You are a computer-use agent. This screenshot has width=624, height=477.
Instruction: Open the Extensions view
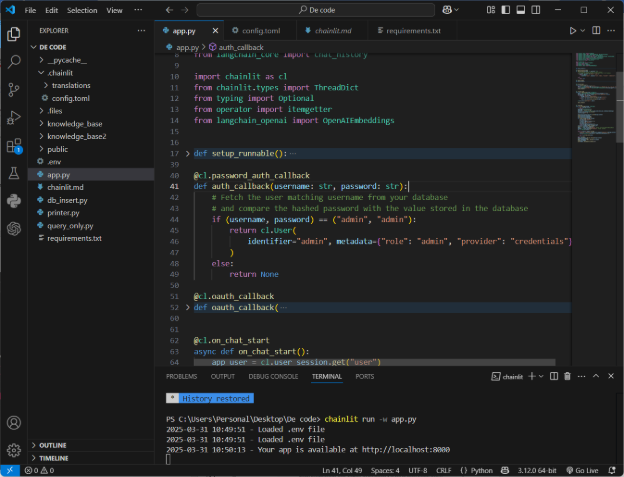tap(14, 145)
